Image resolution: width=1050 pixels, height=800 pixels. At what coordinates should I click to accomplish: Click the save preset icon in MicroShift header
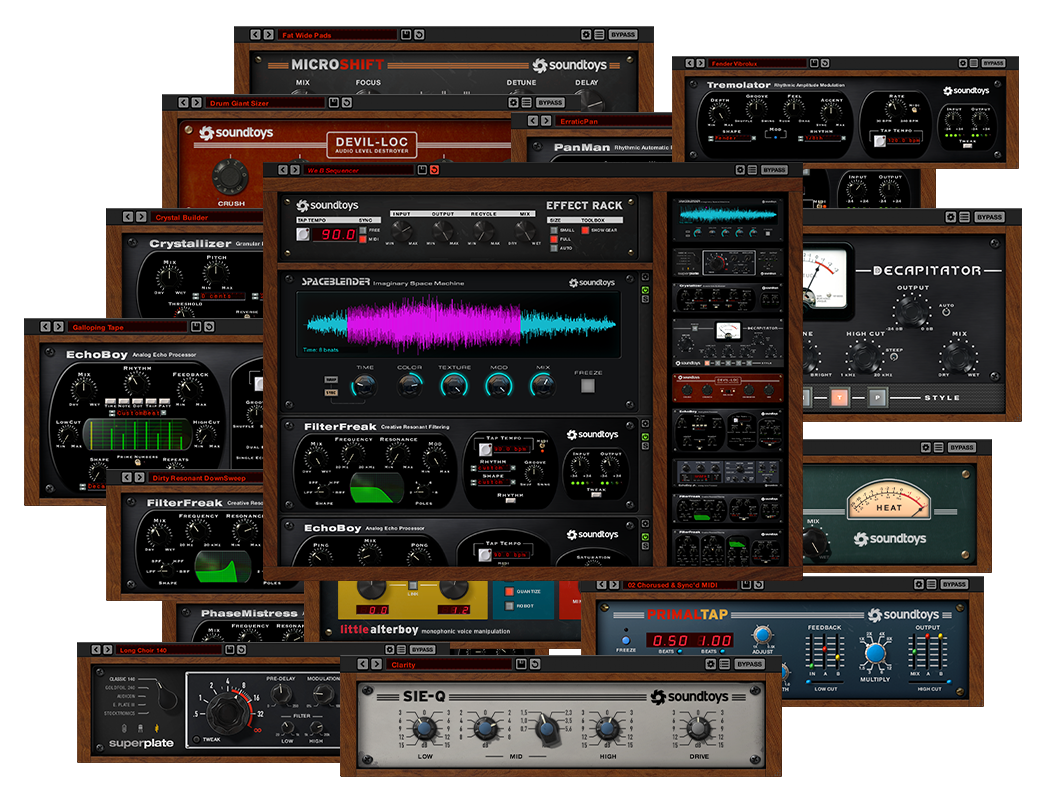(x=407, y=34)
